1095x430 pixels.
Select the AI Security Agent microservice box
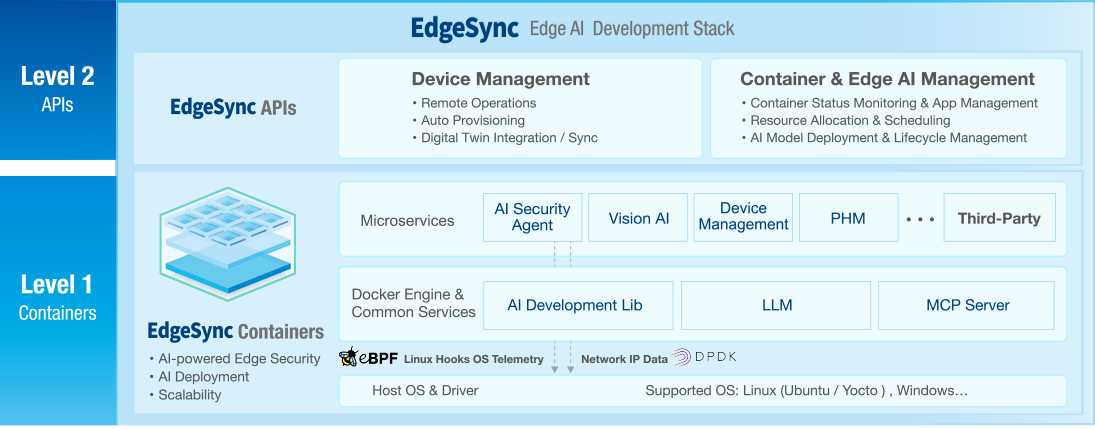532,217
